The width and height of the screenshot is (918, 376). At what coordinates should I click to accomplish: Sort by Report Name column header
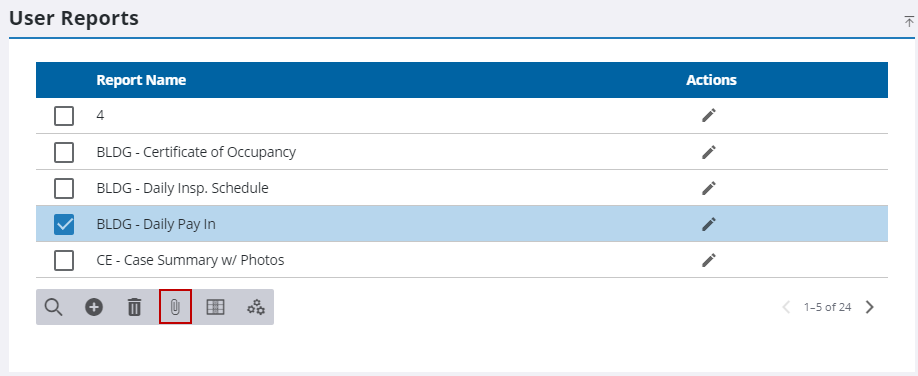point(141,80)
